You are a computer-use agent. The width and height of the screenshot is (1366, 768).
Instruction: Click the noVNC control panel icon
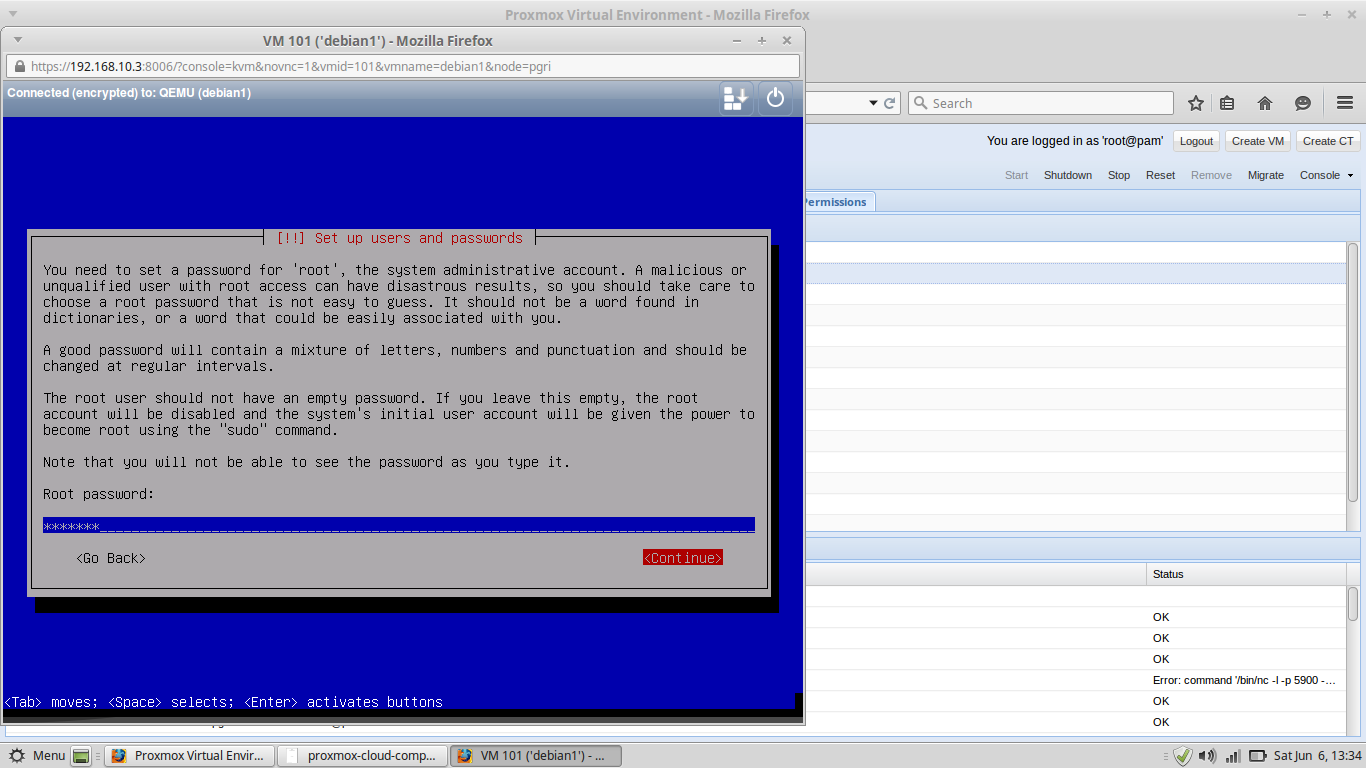tap(736, 98)
